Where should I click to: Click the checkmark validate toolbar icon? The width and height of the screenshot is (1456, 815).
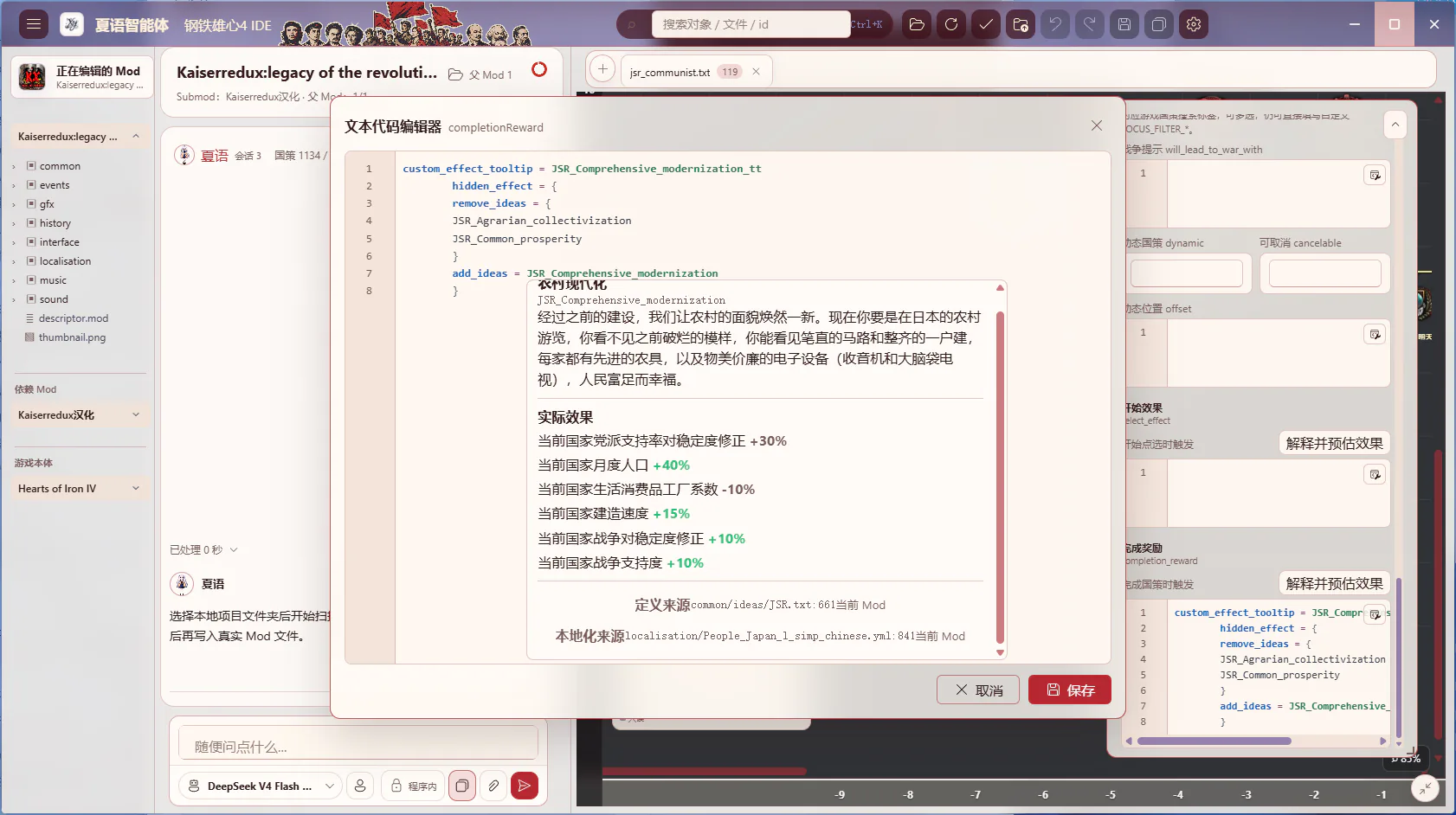click(986, 24)
